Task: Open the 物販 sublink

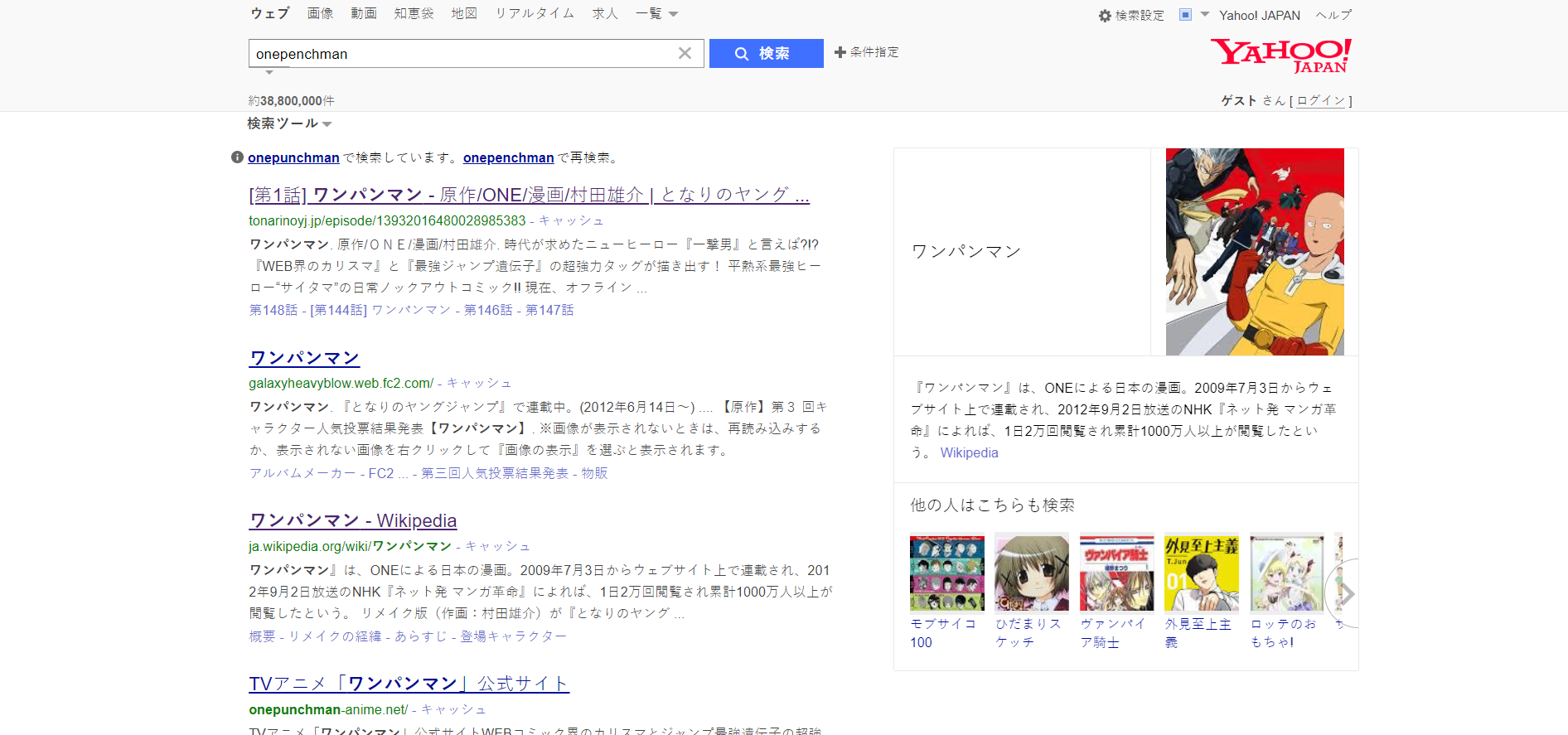Action: click(x=594, y=473)
